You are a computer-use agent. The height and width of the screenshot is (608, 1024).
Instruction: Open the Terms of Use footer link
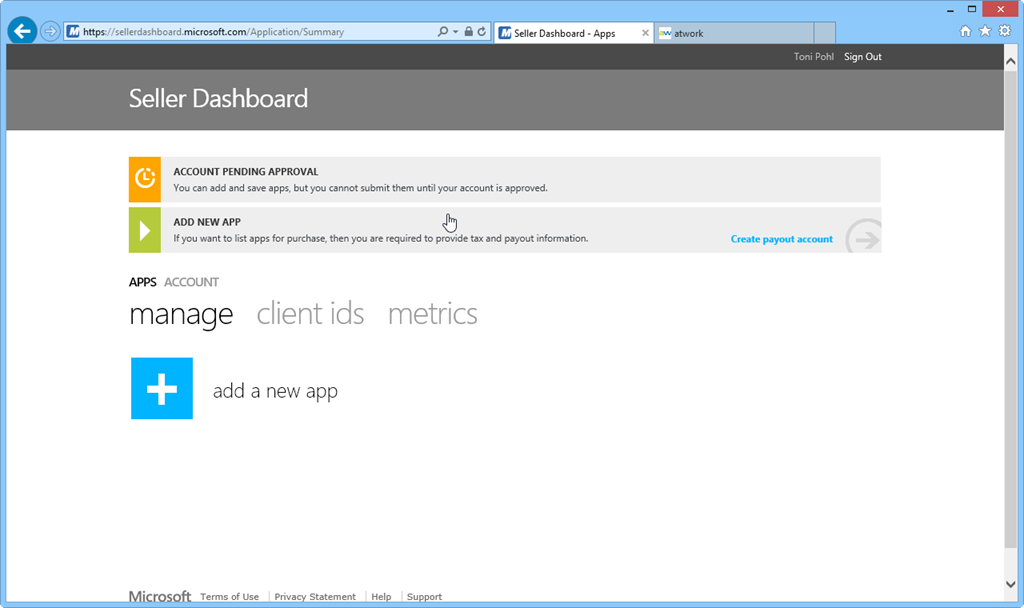click(x=229, y=597)
